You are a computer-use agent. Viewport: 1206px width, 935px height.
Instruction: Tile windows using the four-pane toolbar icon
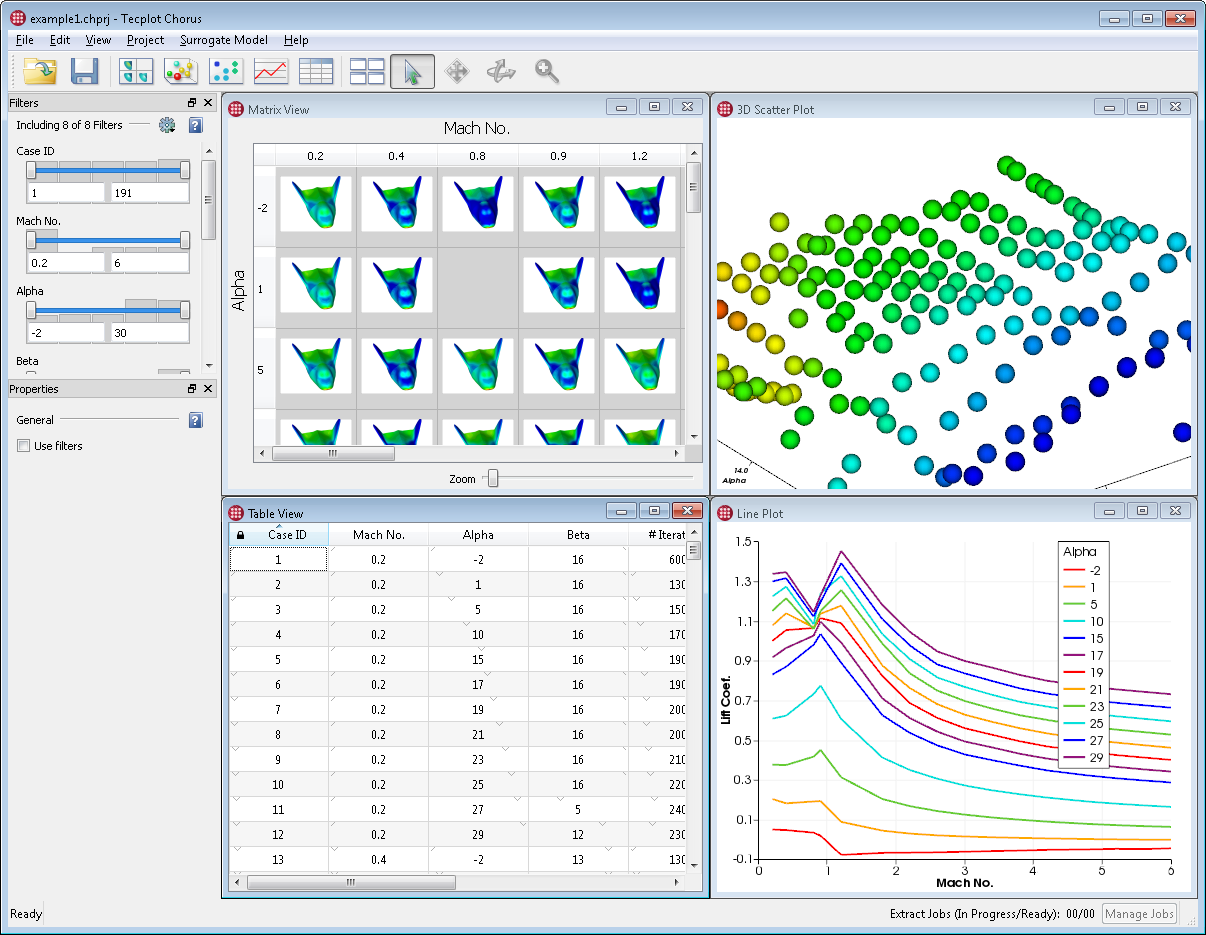(x=367, y=71)
